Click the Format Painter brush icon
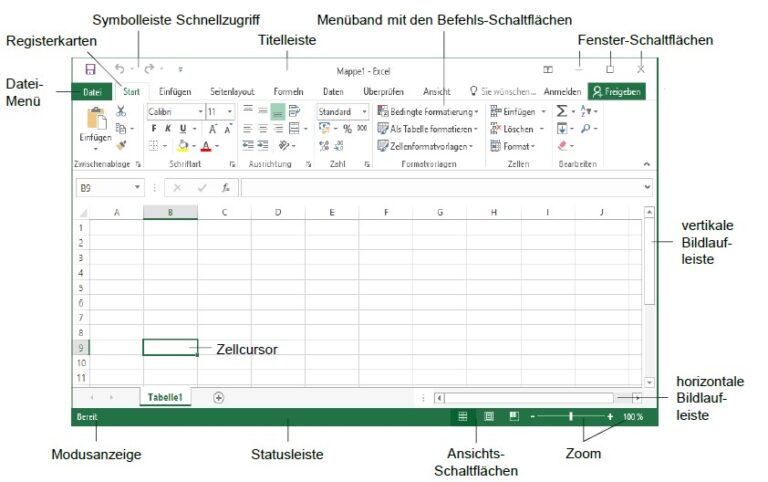 pyautogui.click(x=121, y=145)
